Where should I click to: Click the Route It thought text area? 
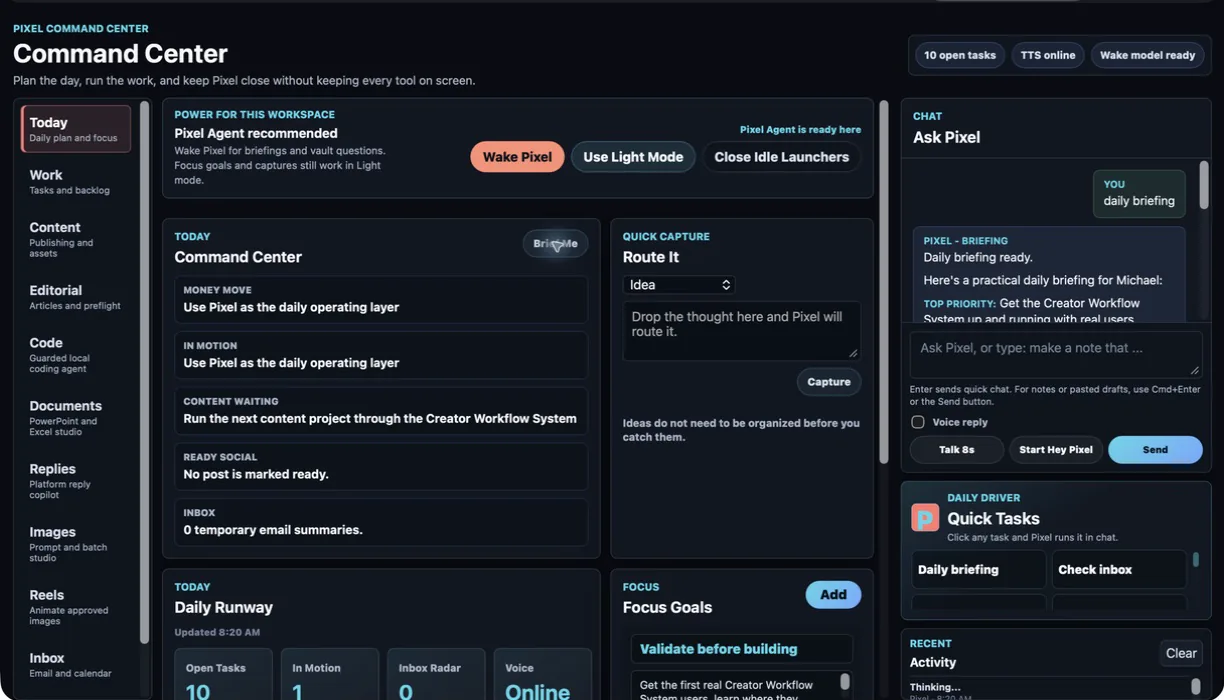[742, 331]
